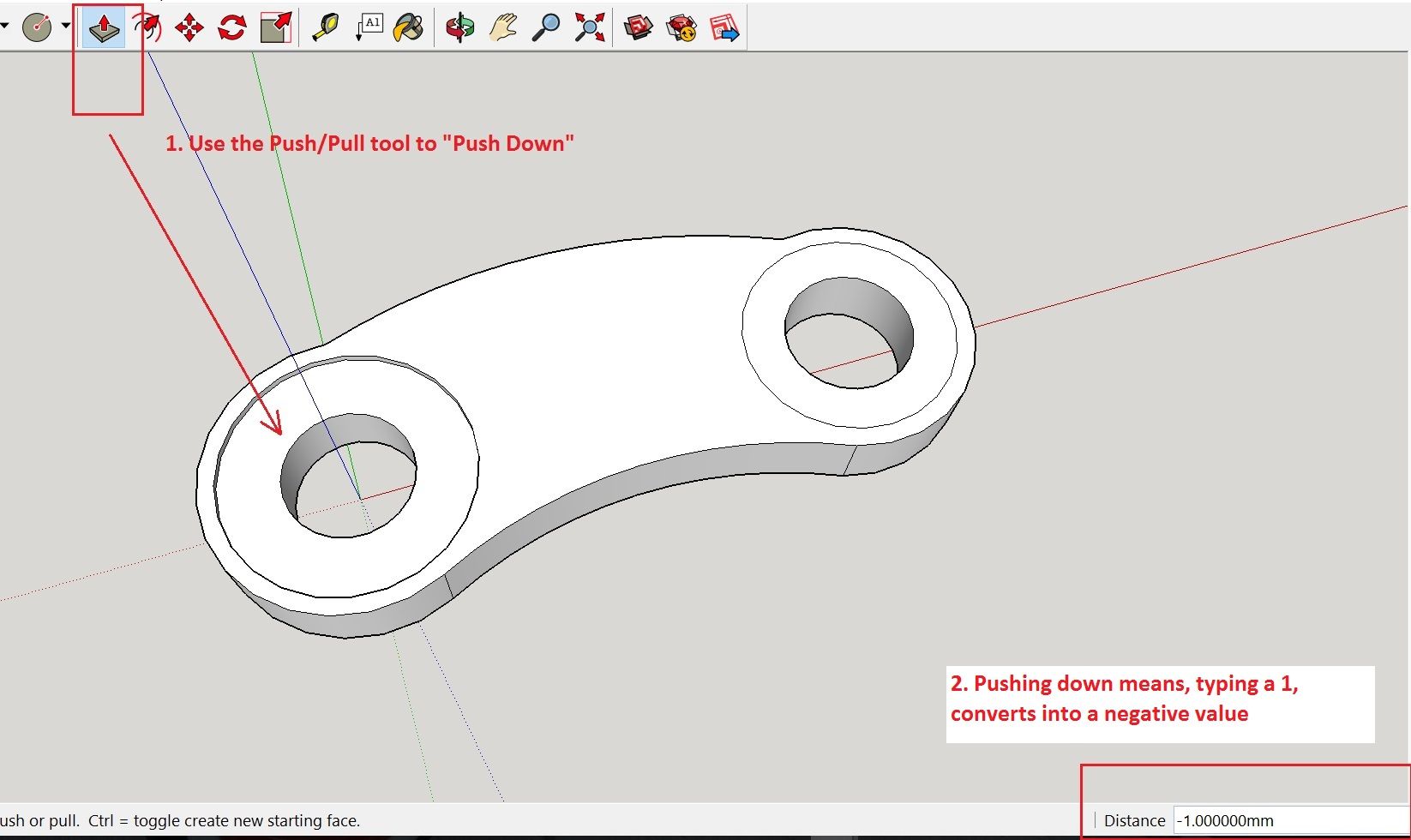Select the Push/Pull tool

103,27
